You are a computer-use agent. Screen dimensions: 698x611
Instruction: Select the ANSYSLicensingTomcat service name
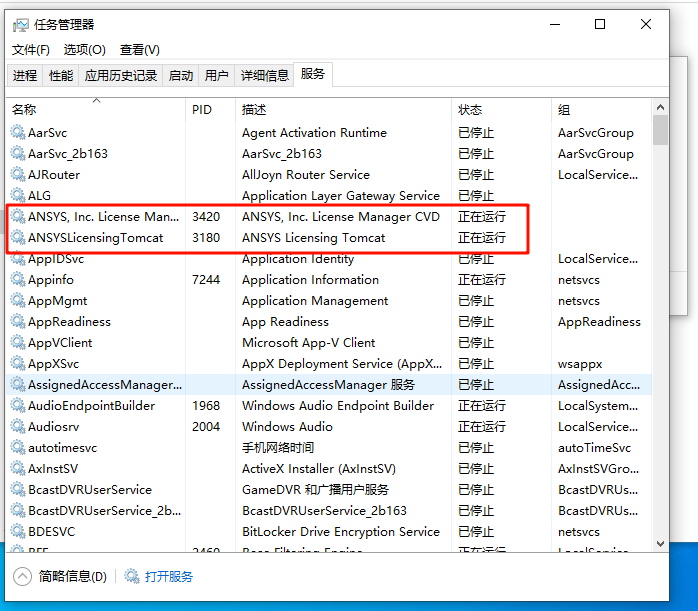coord(96,238)
